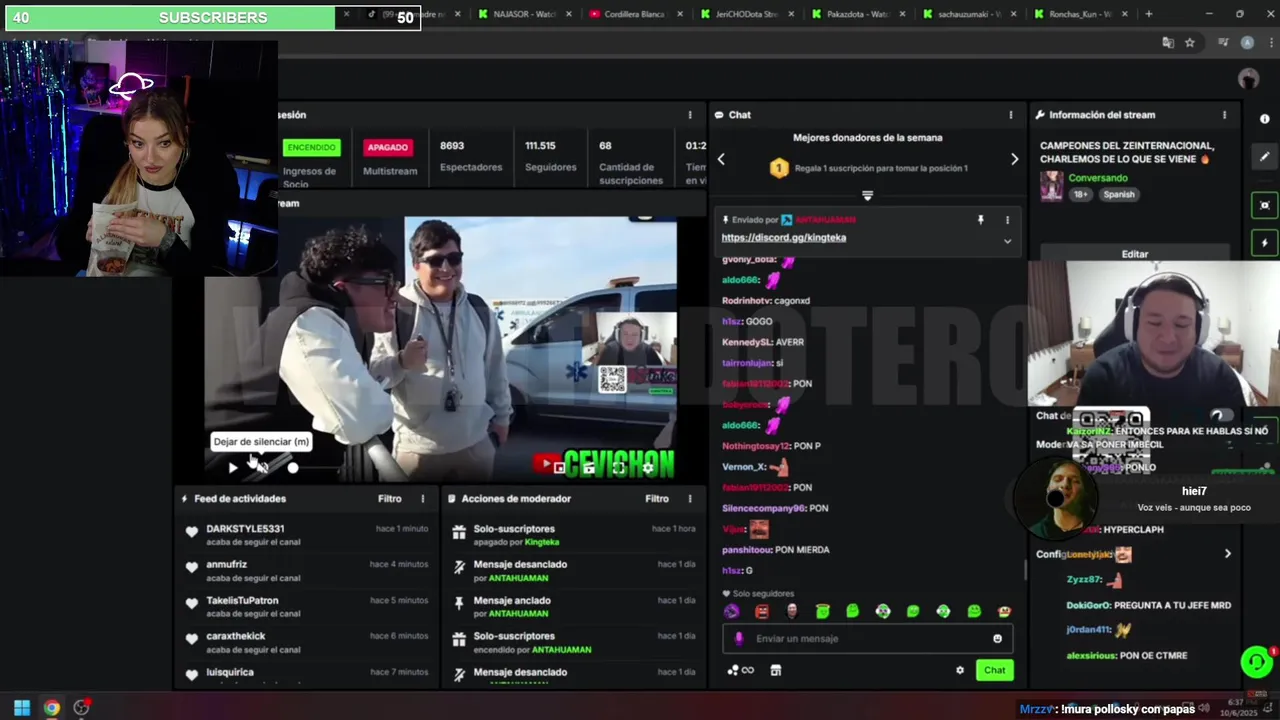
Task: Open stream preview settings gear
Action: 648,467
